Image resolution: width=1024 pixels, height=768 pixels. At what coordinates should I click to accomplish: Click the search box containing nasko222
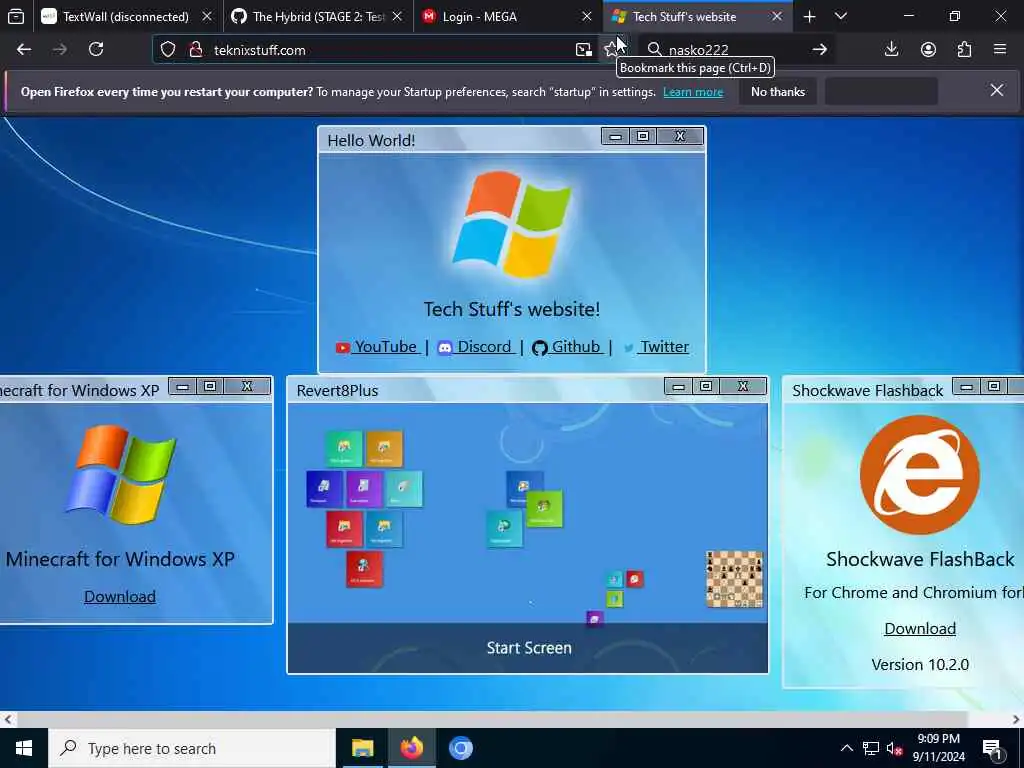pyautogui.click(x=735, y=50)
